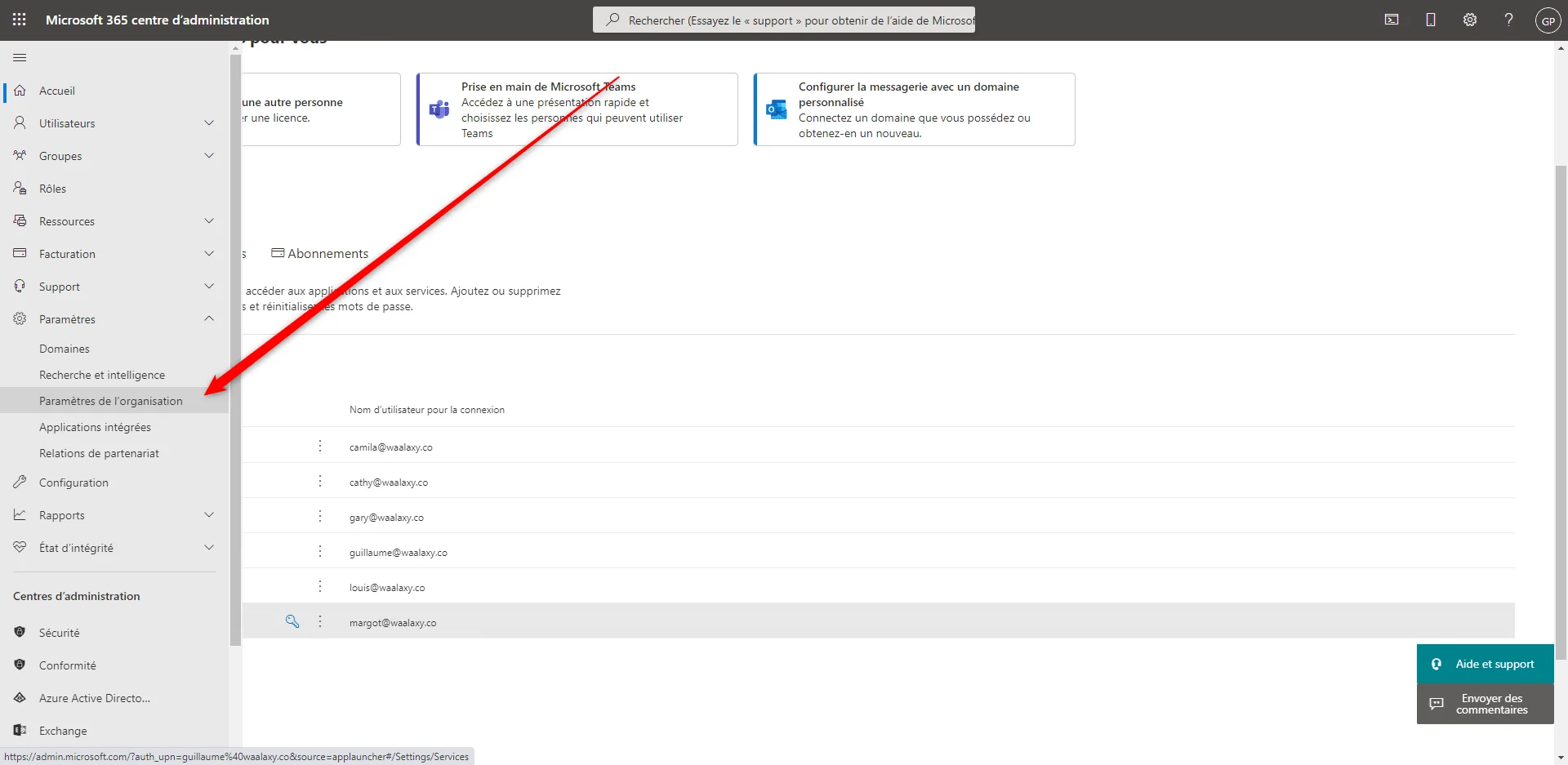Click the Groupes people icon

coord(20,156)
